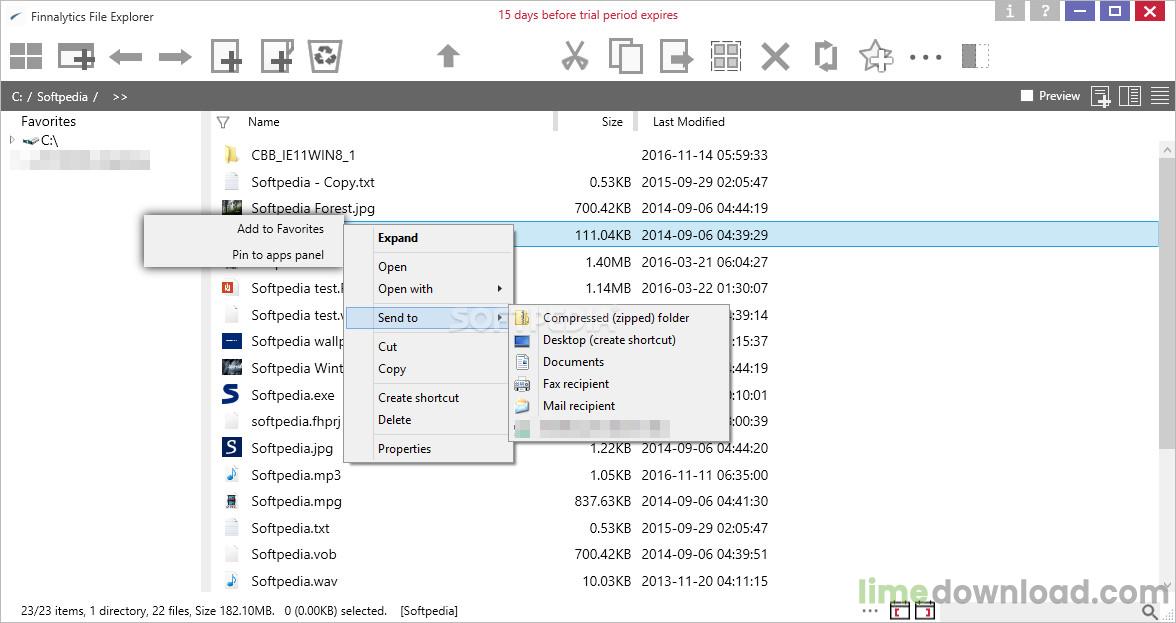The width and height of the screenshot is (1176, 623).
Task: Select the file Softpedia.exe
Action: (x=292, y=395)
